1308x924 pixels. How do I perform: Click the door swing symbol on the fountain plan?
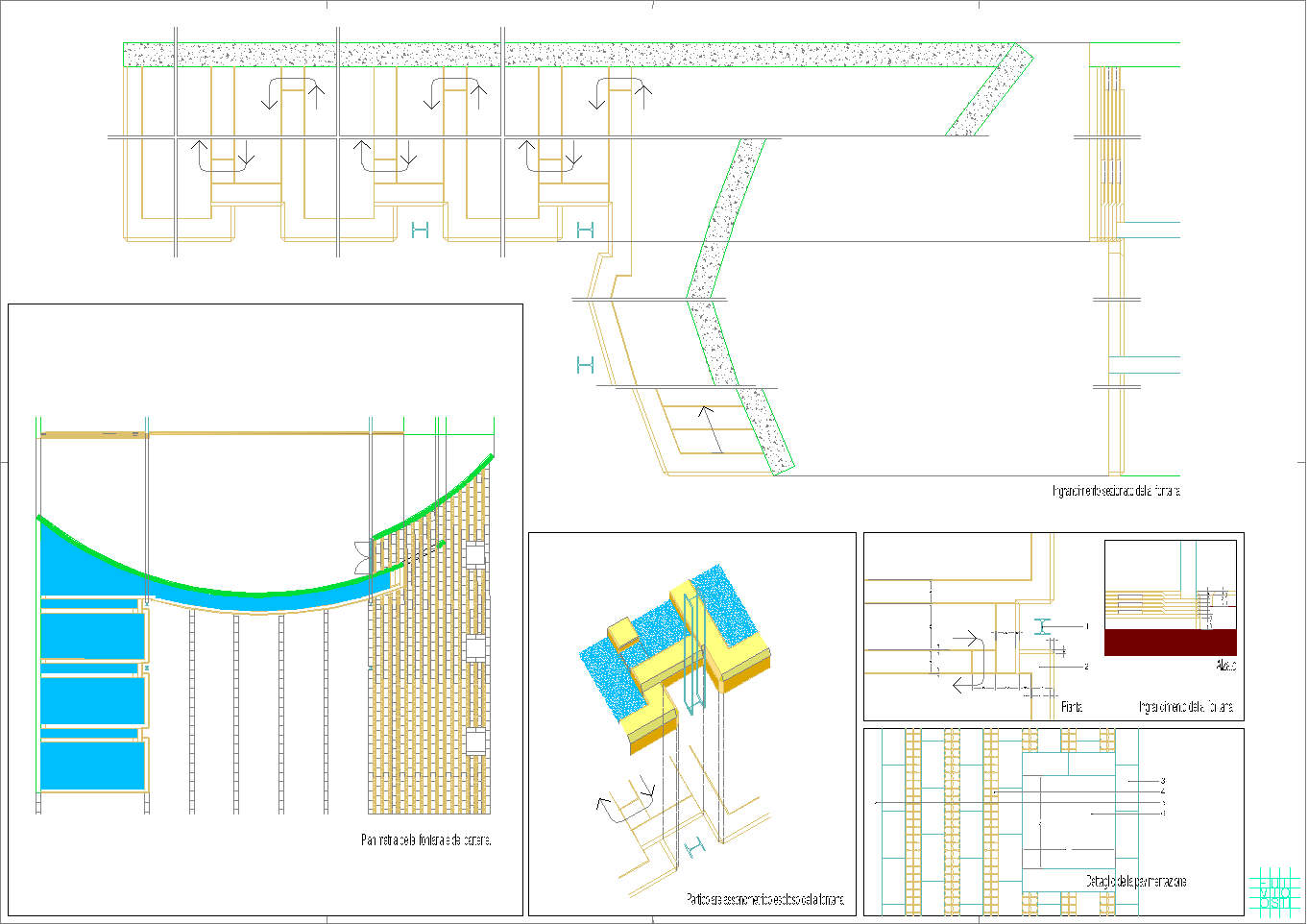pos(363,557)
